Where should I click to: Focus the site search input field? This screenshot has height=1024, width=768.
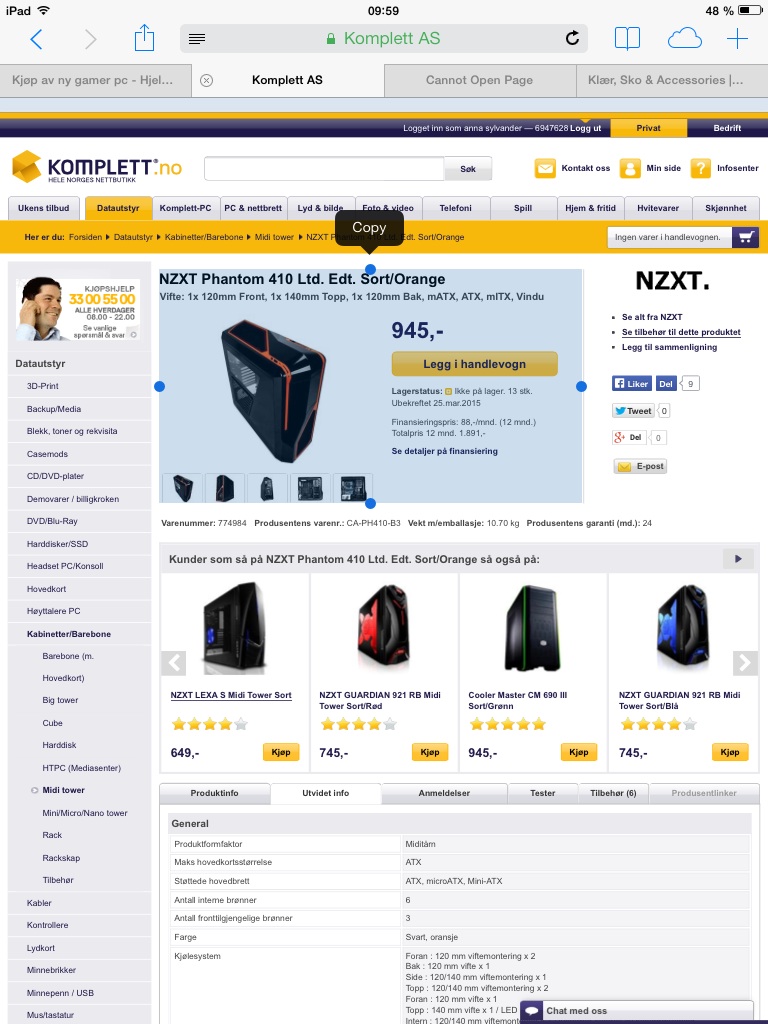pos(325,168)
